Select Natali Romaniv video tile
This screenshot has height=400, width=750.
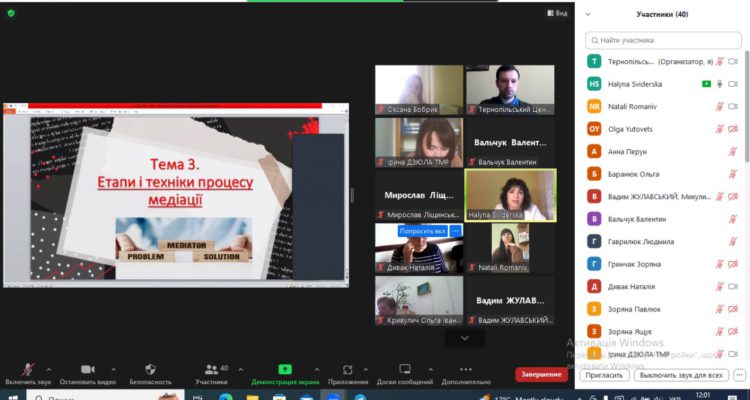510,248
